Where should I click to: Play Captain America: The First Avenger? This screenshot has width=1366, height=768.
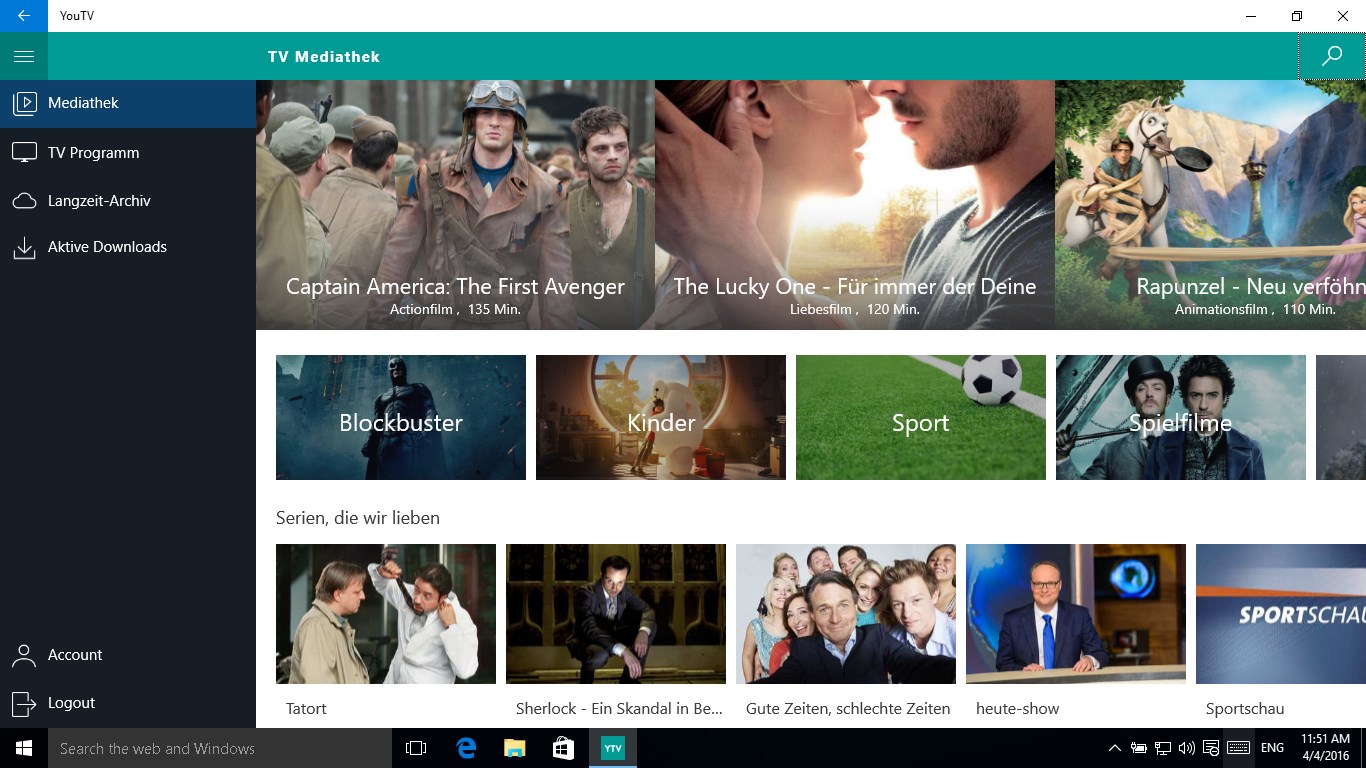(455, 205)
